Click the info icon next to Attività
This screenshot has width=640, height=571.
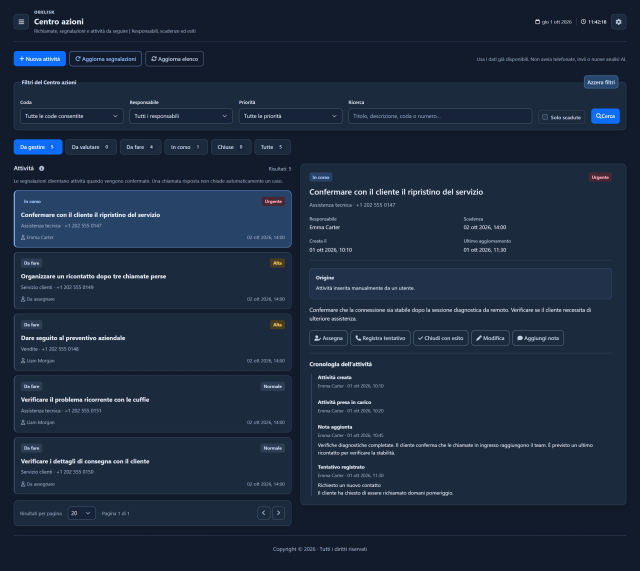pos(42,168)
